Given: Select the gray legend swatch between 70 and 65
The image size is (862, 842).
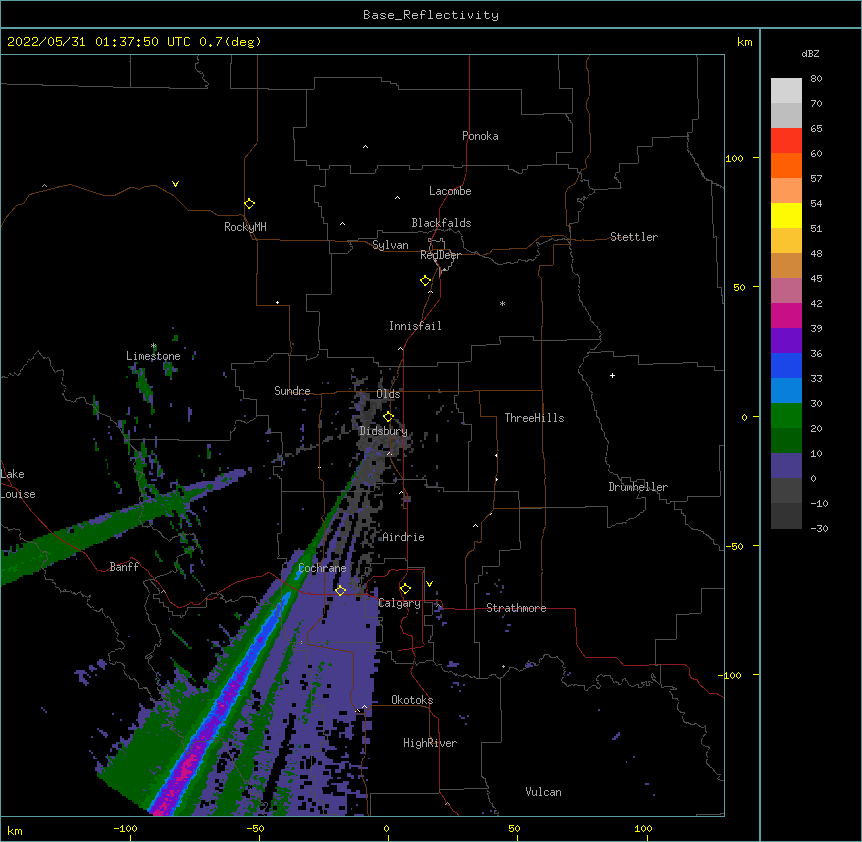Looking at the screenshot, I should tap(786, 115).
